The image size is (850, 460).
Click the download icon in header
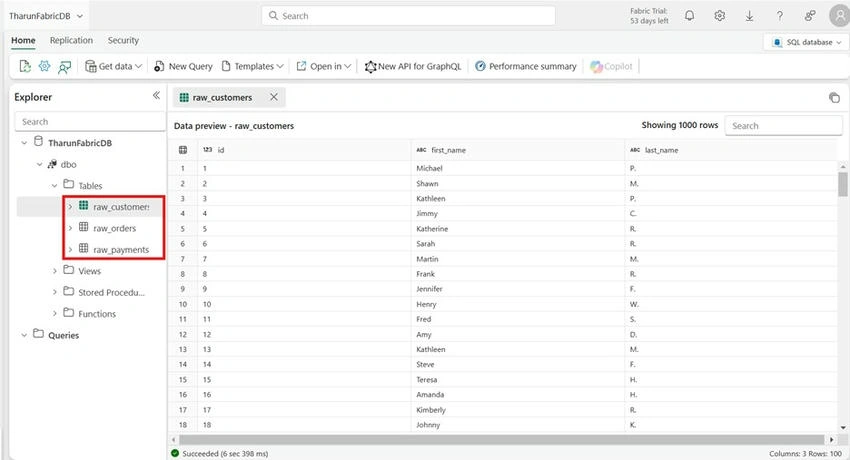click(749, 16)
